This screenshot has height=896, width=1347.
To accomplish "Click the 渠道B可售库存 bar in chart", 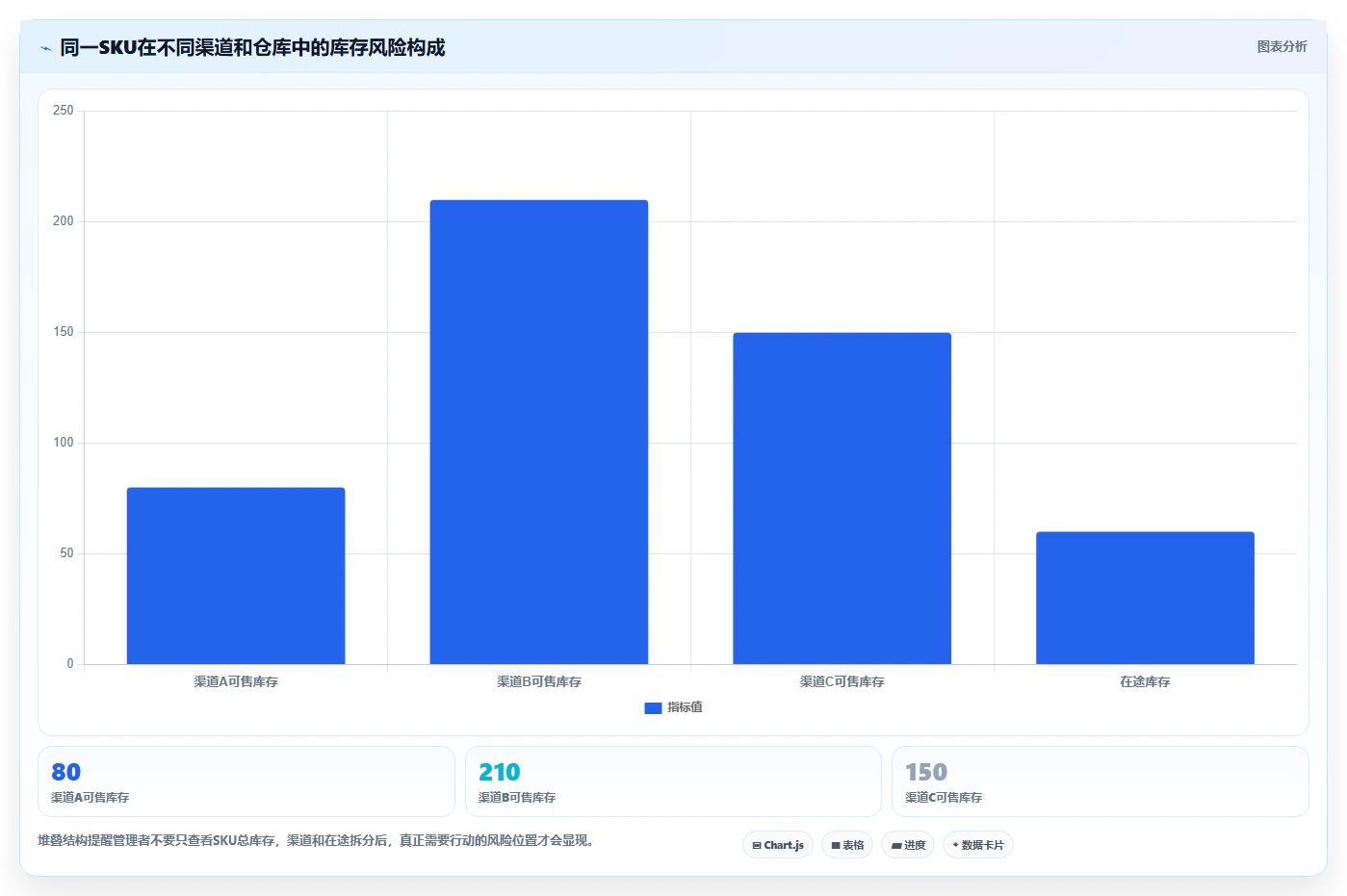I will [539, 432].
